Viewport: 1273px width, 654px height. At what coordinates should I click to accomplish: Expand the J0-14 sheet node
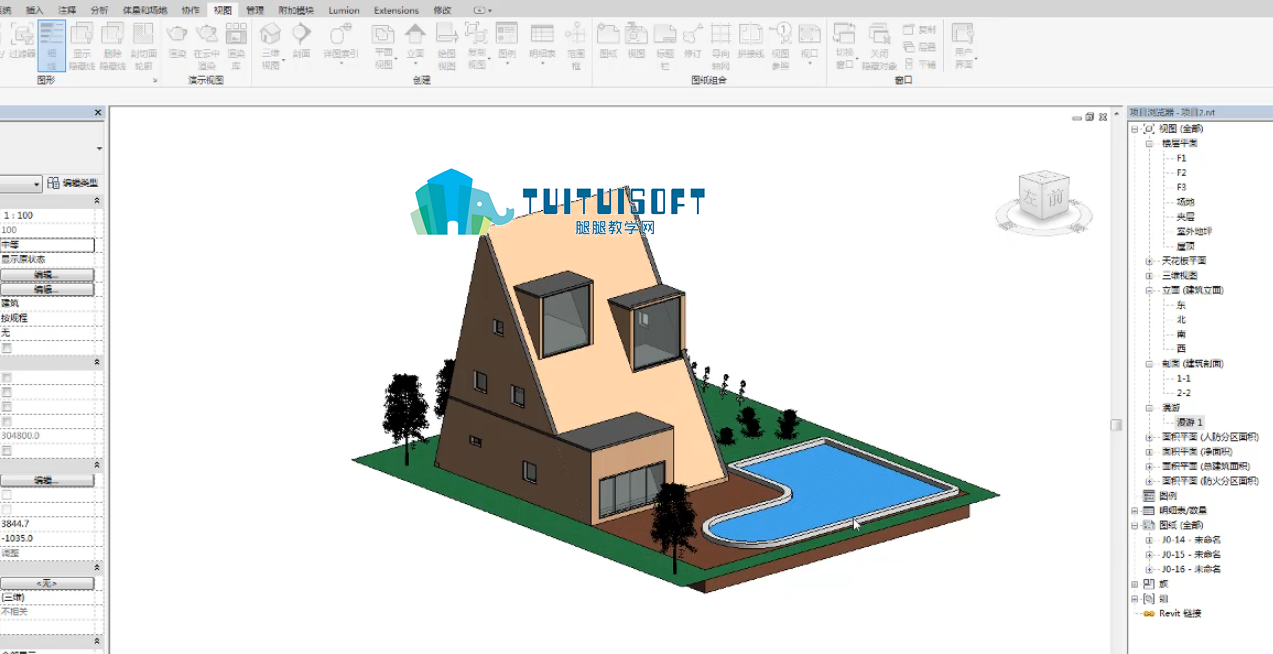tap(1150, 540)
